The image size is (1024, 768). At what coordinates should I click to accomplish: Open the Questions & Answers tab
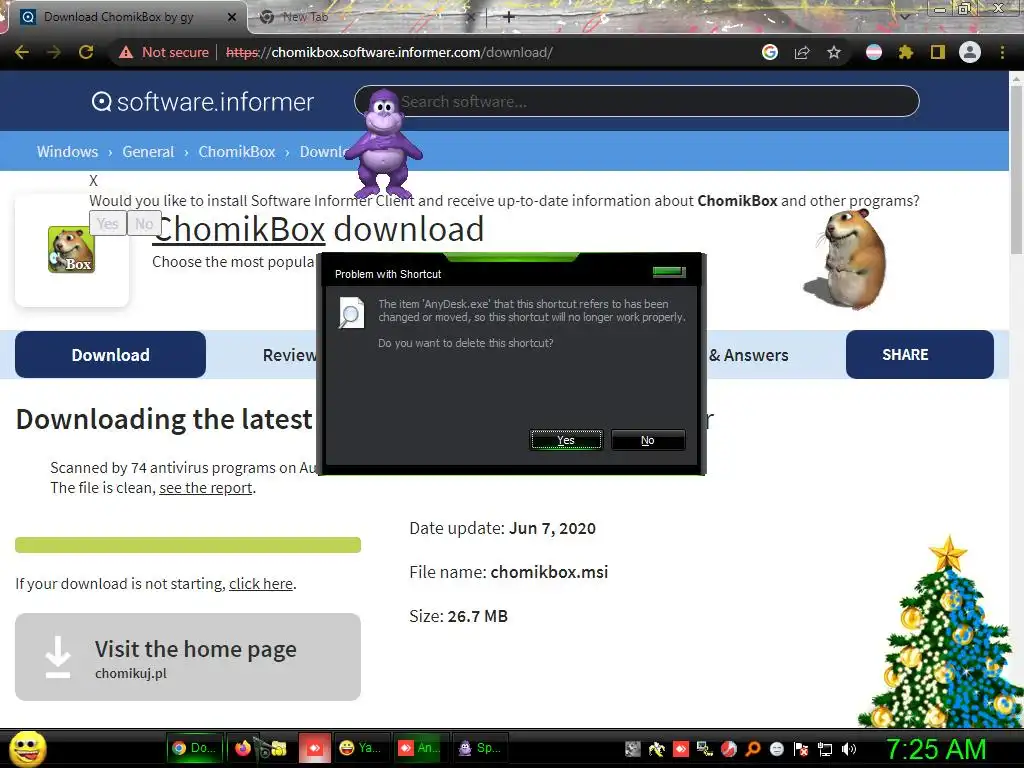(x=748, y=355)
